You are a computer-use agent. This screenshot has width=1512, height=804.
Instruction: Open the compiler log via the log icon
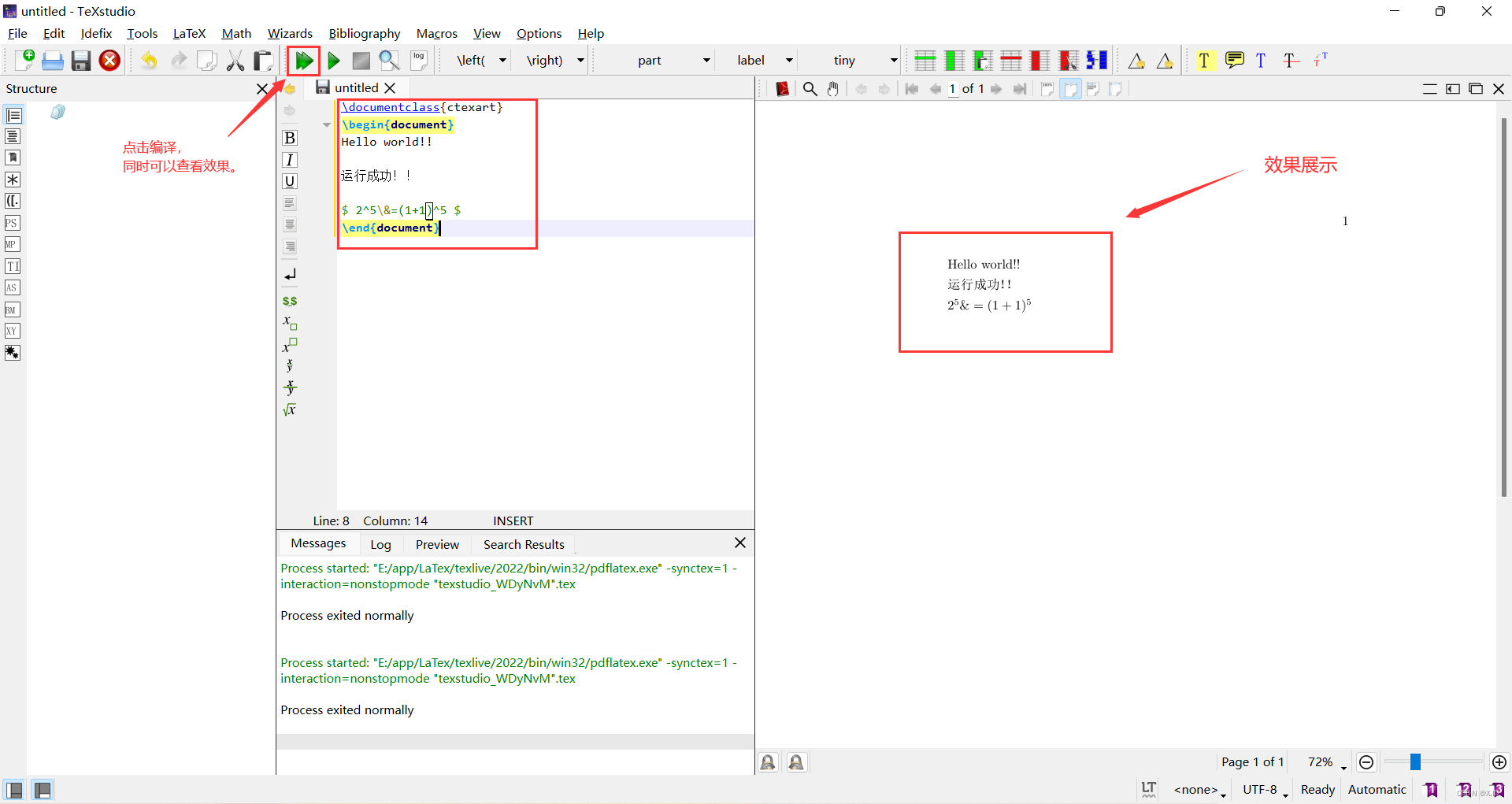[x=418, y=60]
